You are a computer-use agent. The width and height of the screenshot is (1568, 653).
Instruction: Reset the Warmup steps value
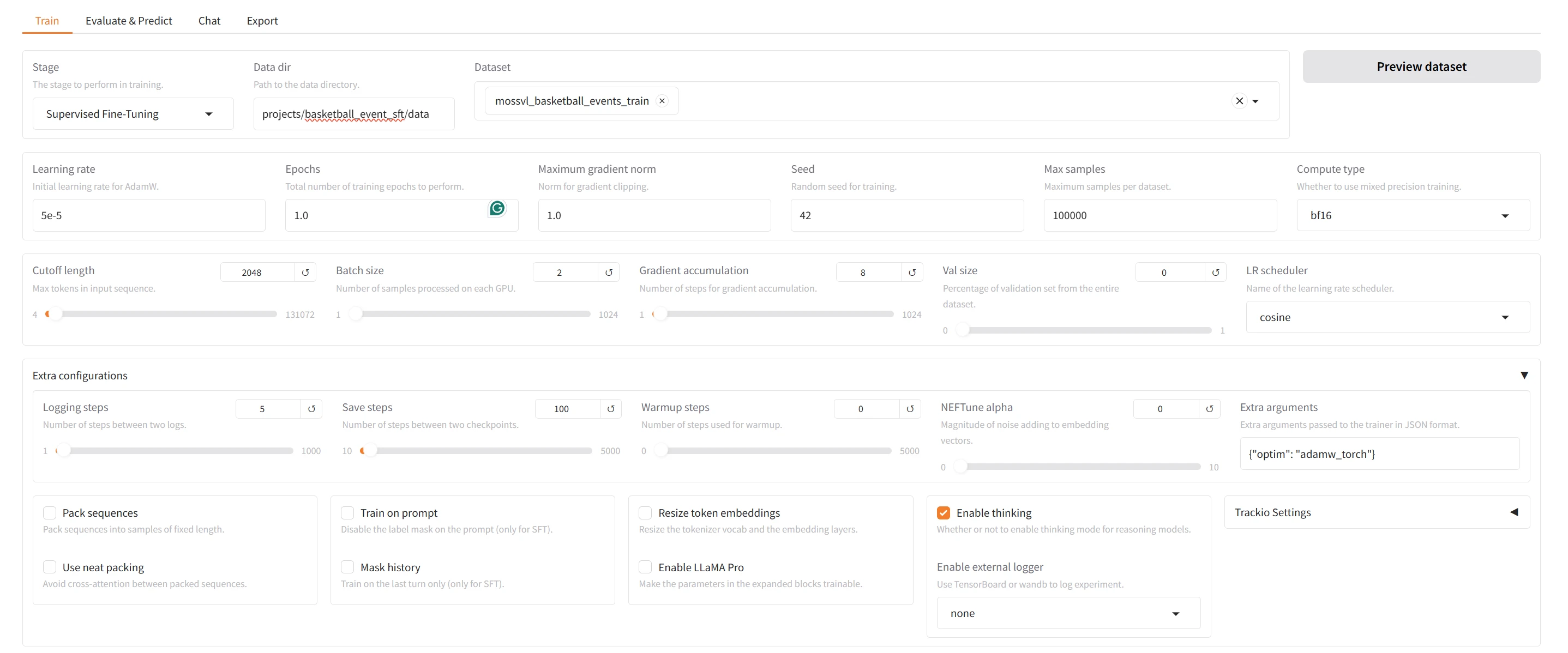click(910, 408)
